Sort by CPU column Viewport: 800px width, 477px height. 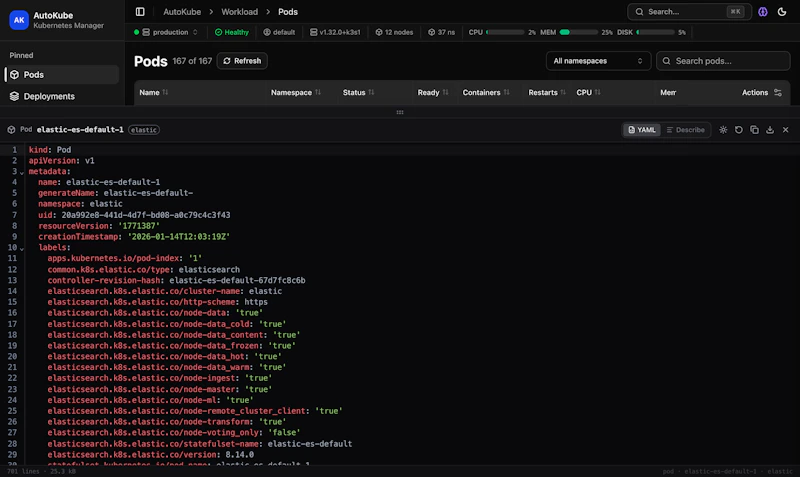(588, 92)
